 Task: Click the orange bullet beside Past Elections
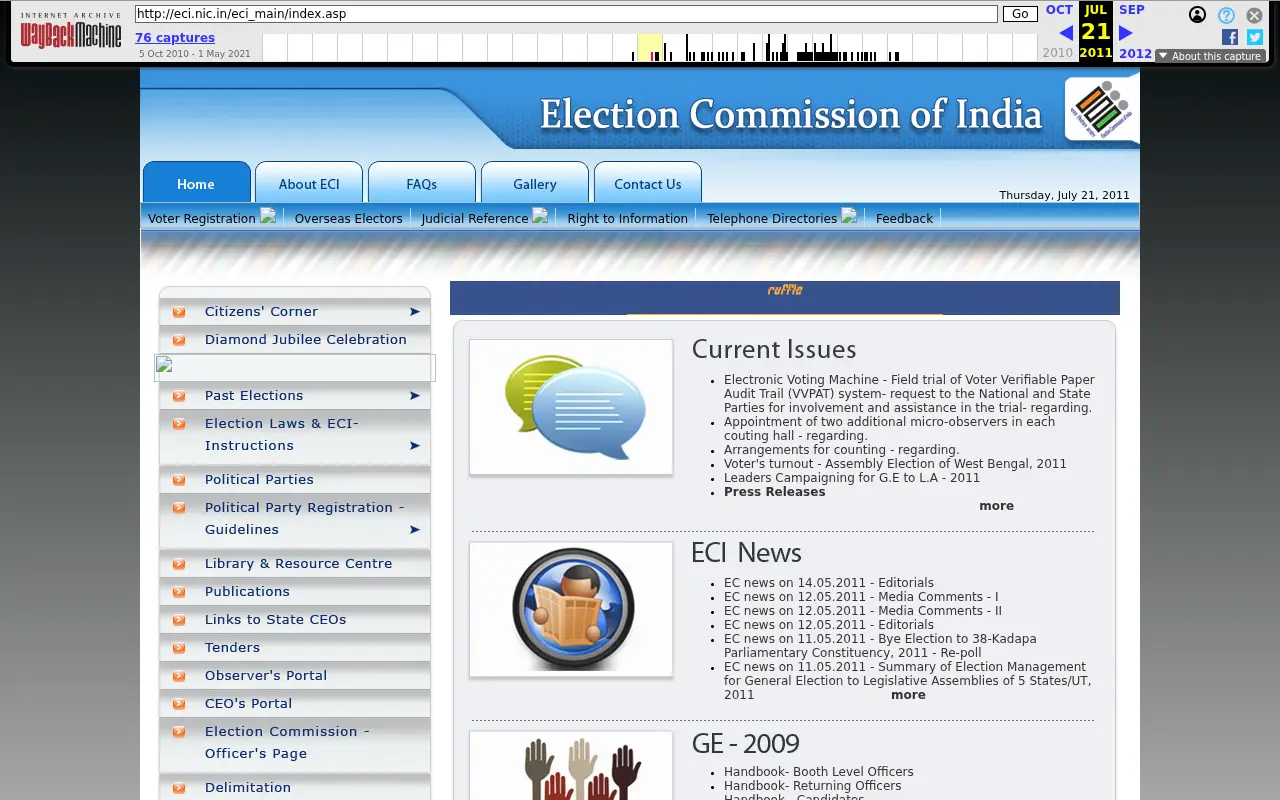[x=179, y=396]
